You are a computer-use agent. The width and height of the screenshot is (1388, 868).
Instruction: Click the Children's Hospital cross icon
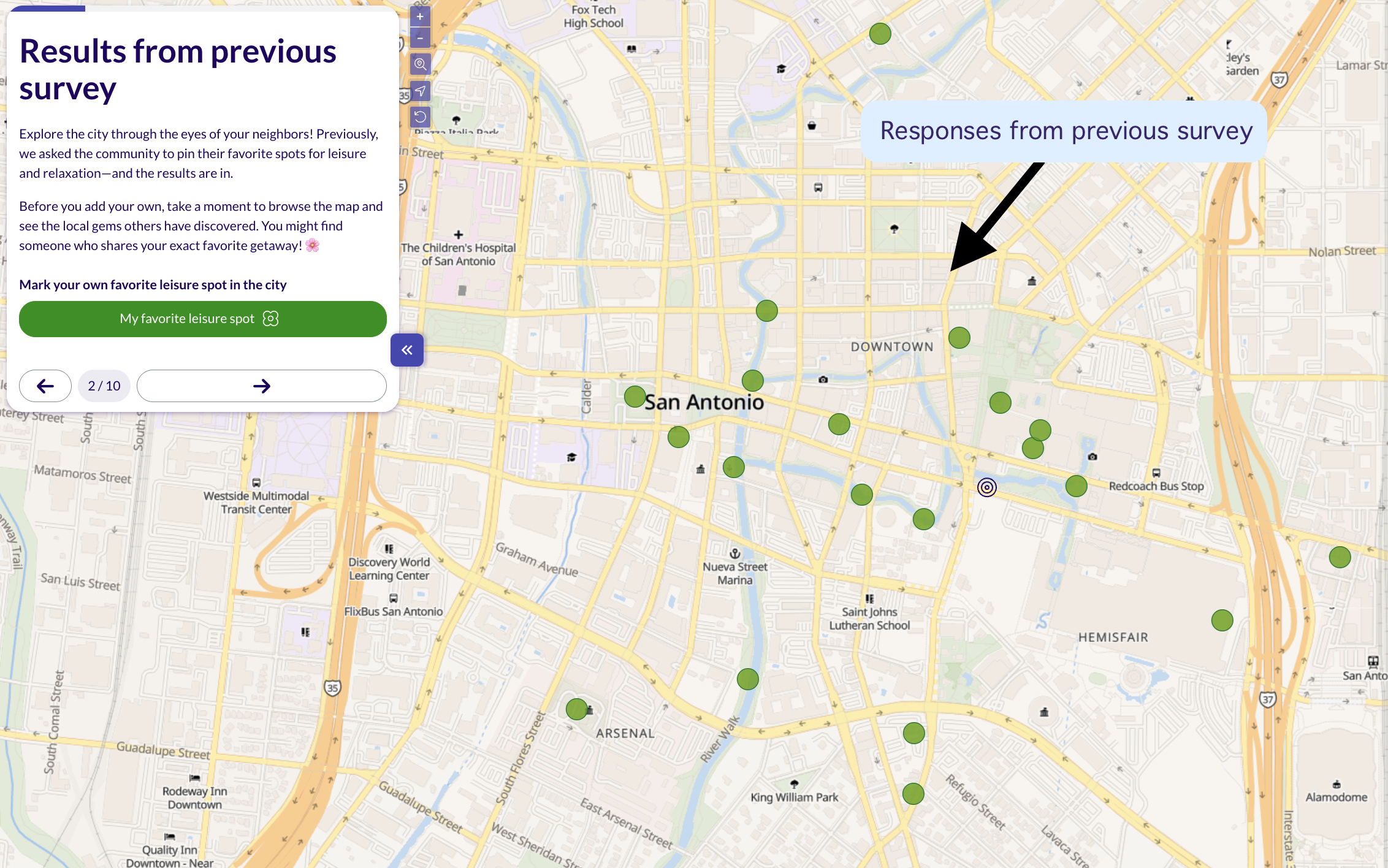[x=459, y=235]
